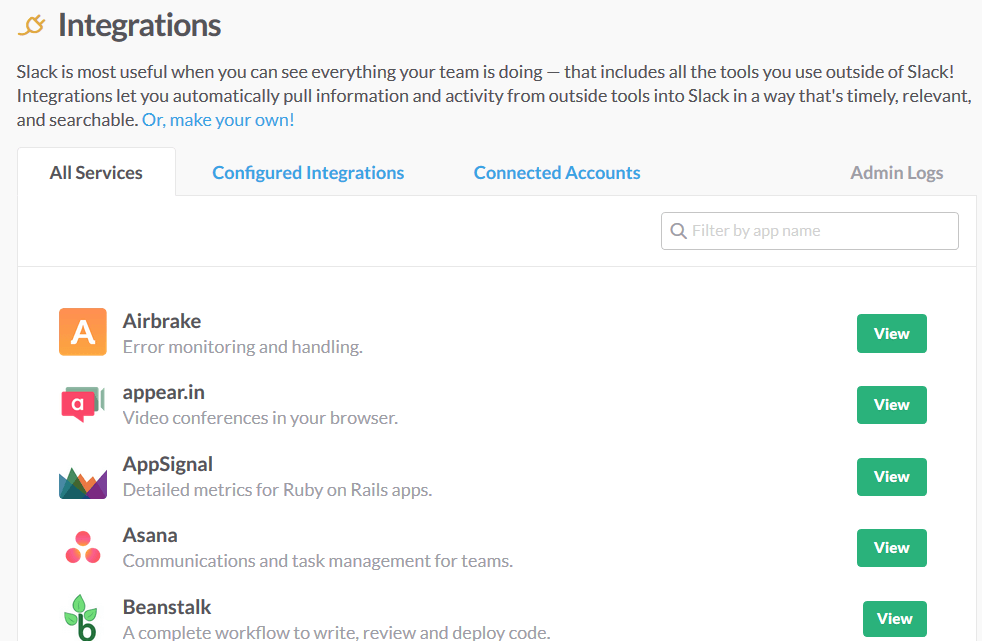View the Asana integration

coord(891,548)
